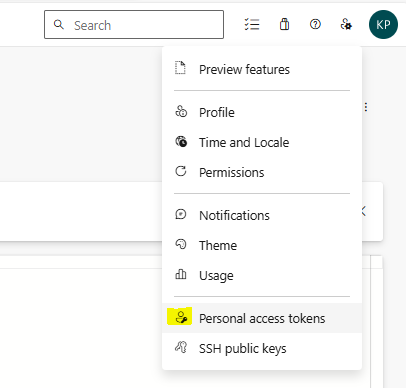Click the Personal access tokens key icon

pyautogui.click(x=181, y=317)
